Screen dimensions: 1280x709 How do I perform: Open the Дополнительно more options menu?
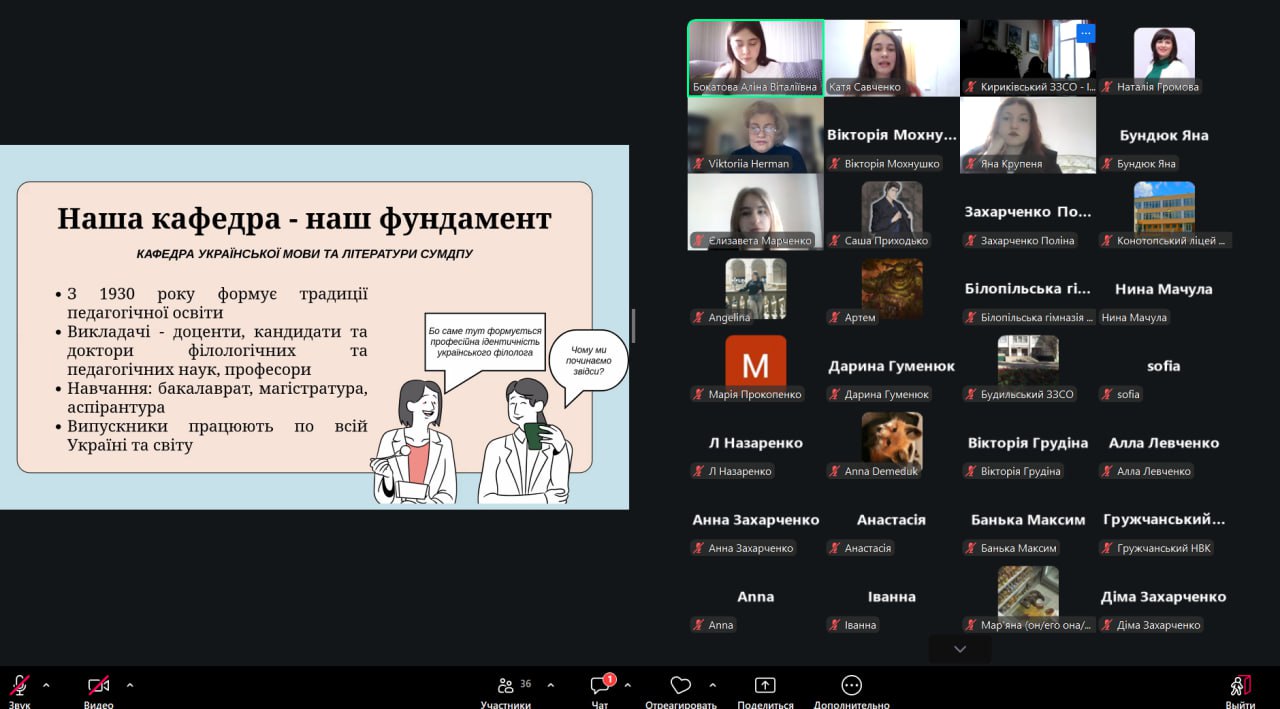coord(851,686)
